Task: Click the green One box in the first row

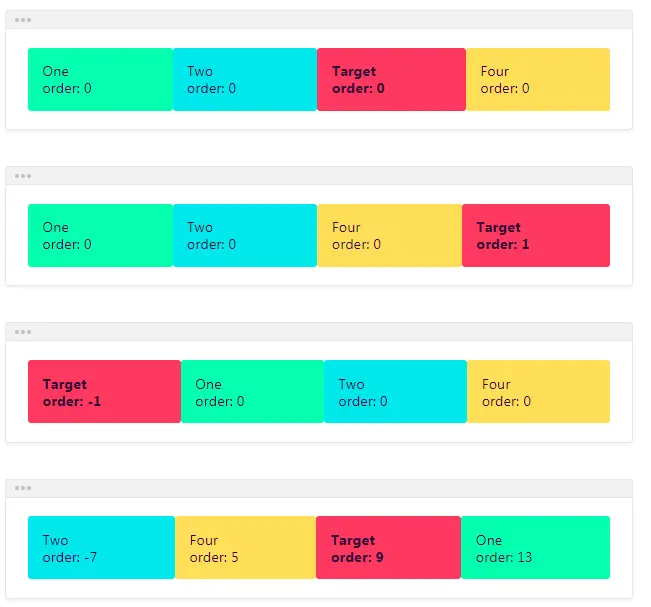Action: coord(100,79)
